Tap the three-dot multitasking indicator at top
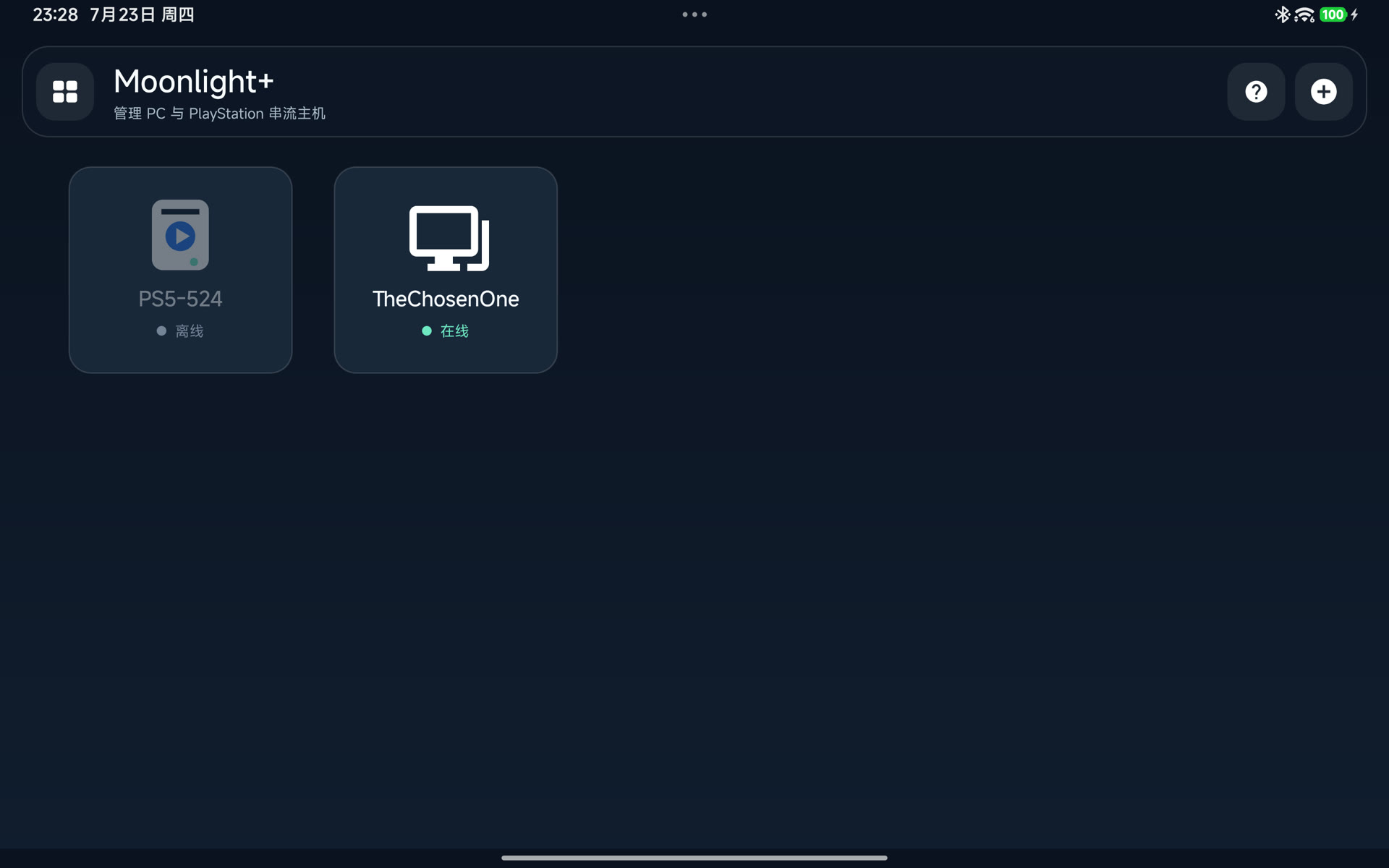Screen dimensions: 1389x868 tap(694, 14)
